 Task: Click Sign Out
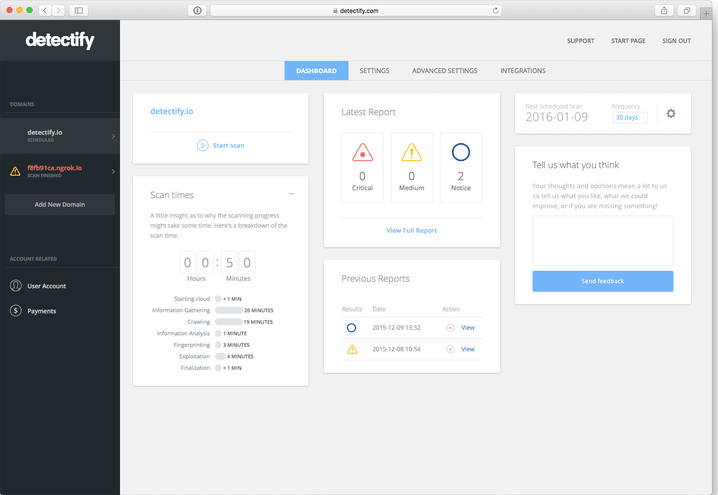point(676,41)
